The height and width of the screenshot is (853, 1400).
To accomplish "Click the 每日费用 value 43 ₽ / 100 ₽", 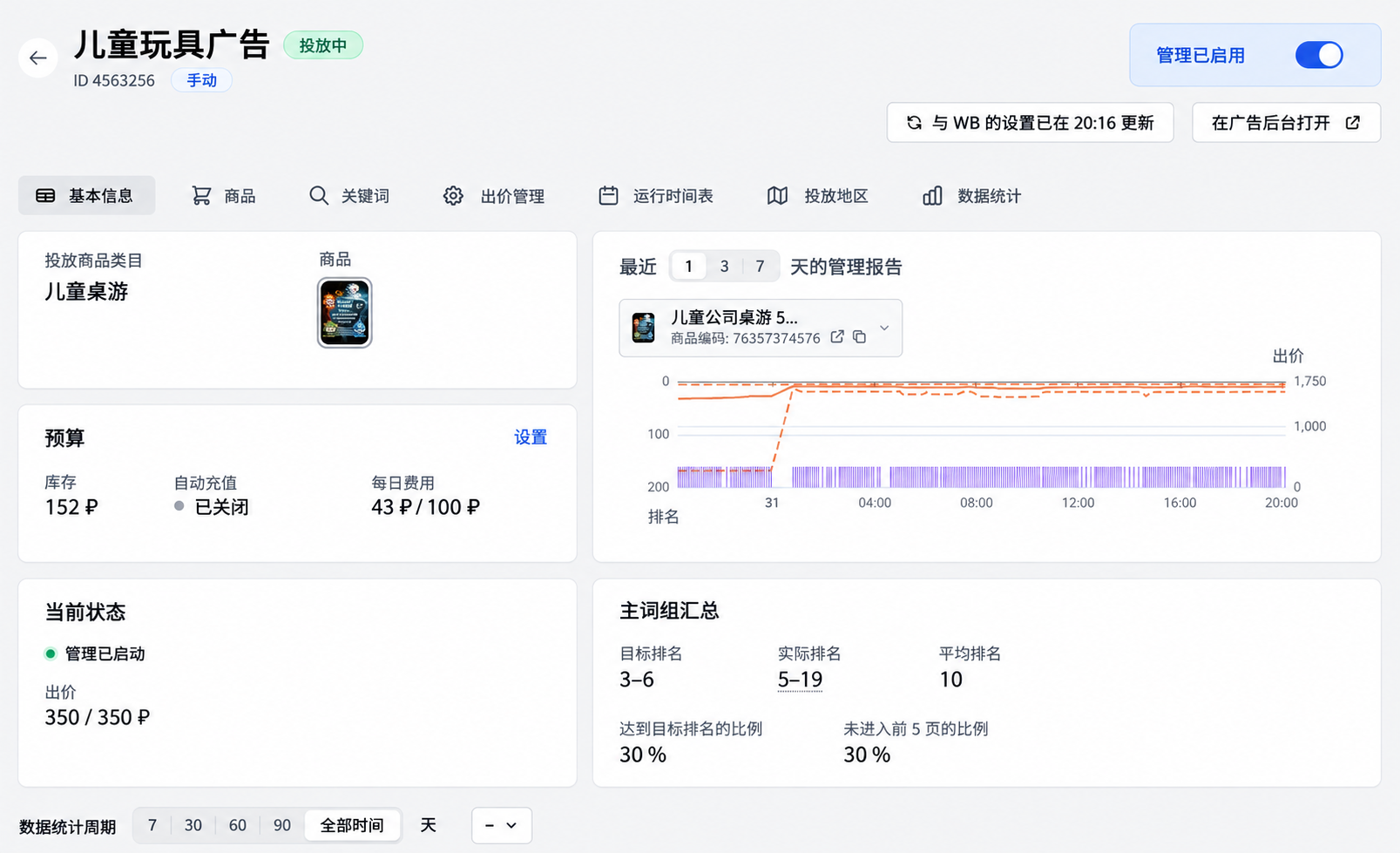I will coord(425,507).
